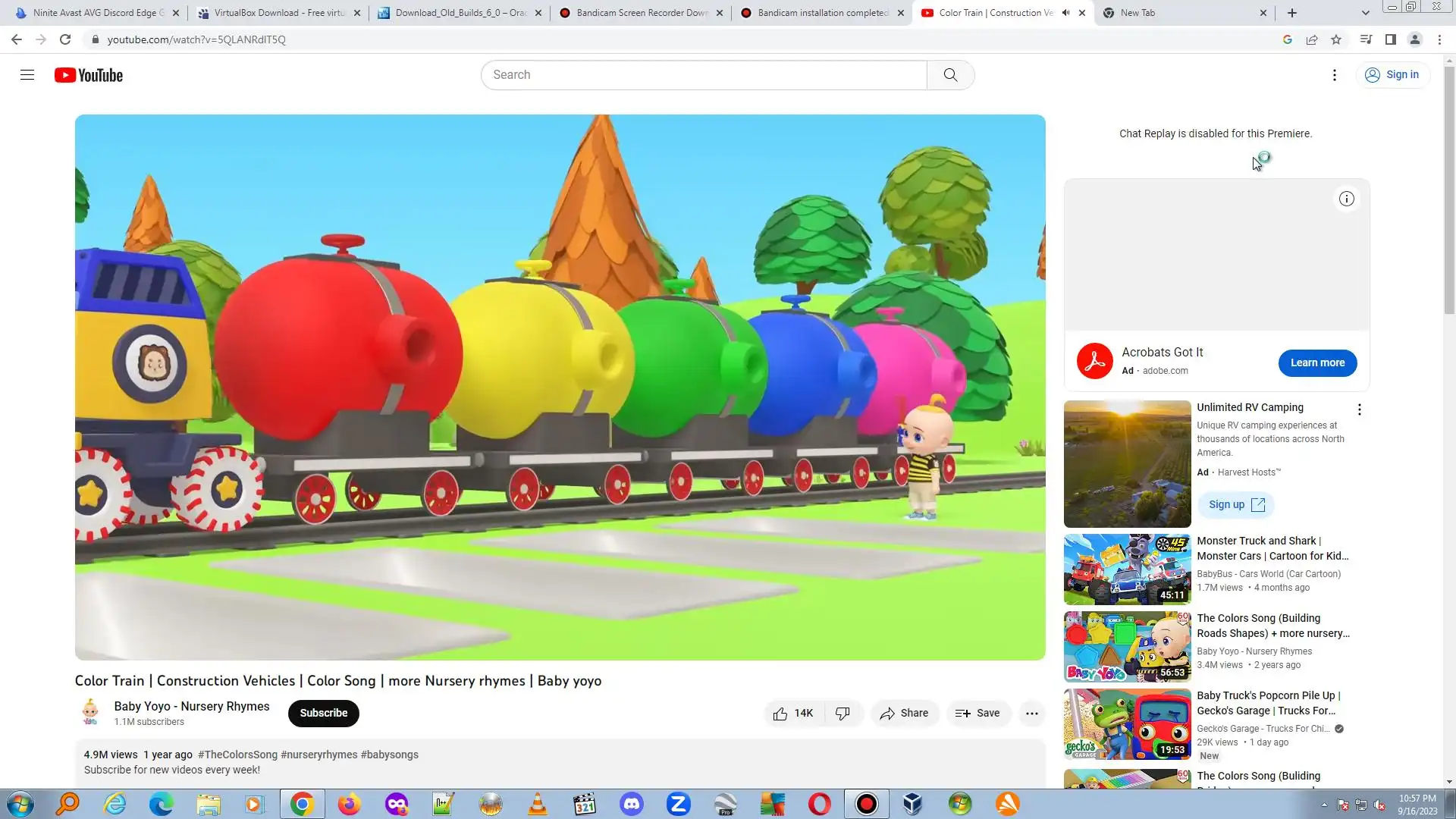Switch to the New Tab tab
The height and width of the screenshot is (819, 1456).
(x=1137, y=13)
